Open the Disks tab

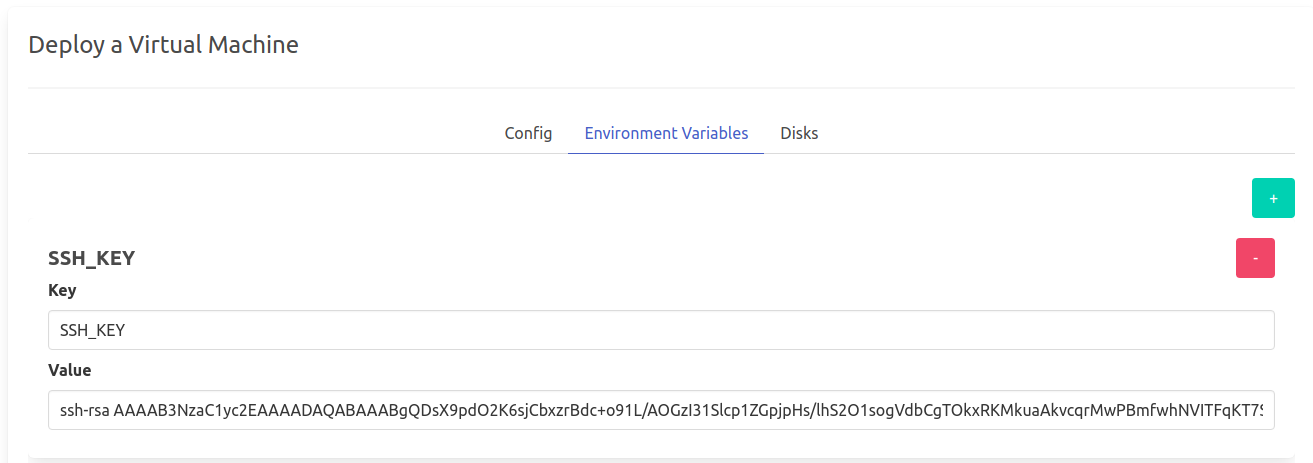tap(799, 133)
